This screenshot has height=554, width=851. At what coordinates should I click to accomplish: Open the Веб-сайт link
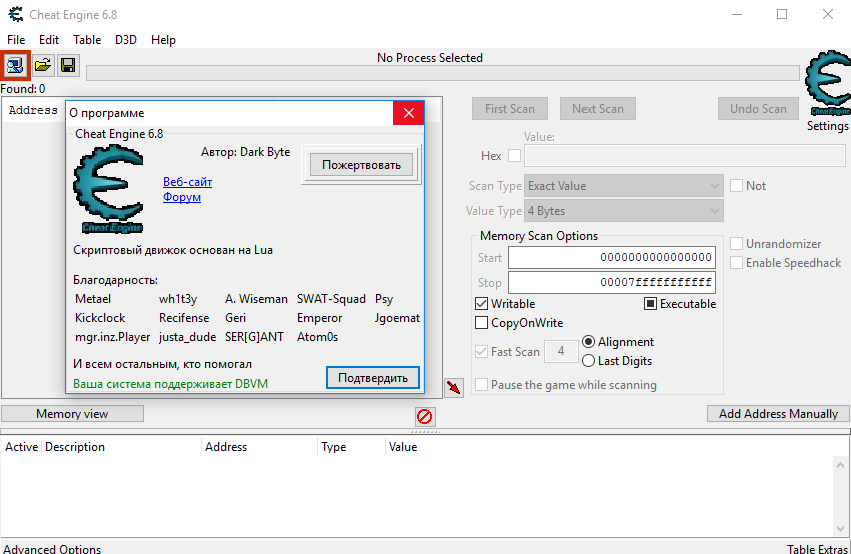coord(187,182)
